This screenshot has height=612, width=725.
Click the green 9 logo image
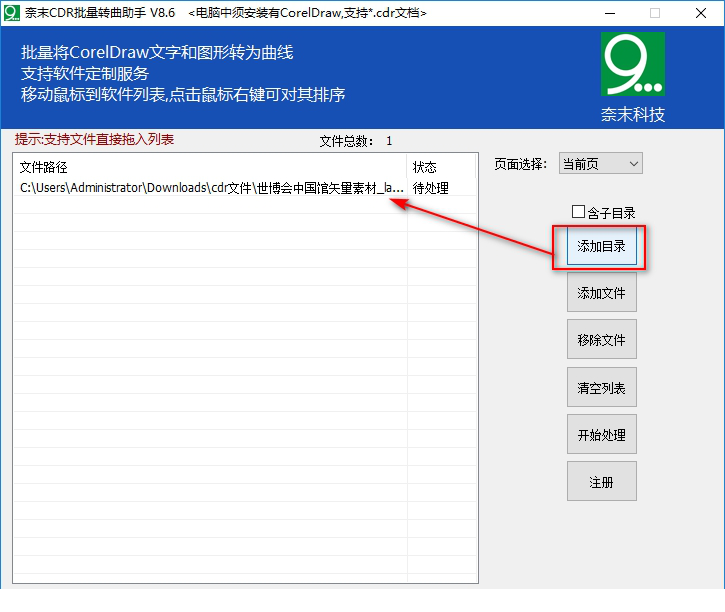[x=632, y=64]
